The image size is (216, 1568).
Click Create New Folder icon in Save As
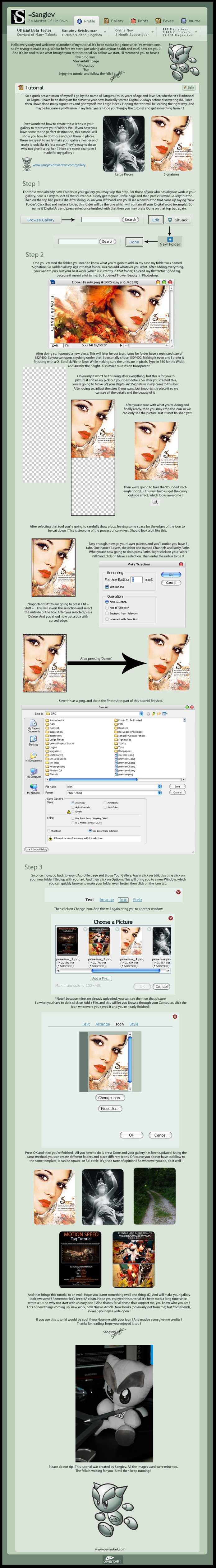tap(159, 713)
